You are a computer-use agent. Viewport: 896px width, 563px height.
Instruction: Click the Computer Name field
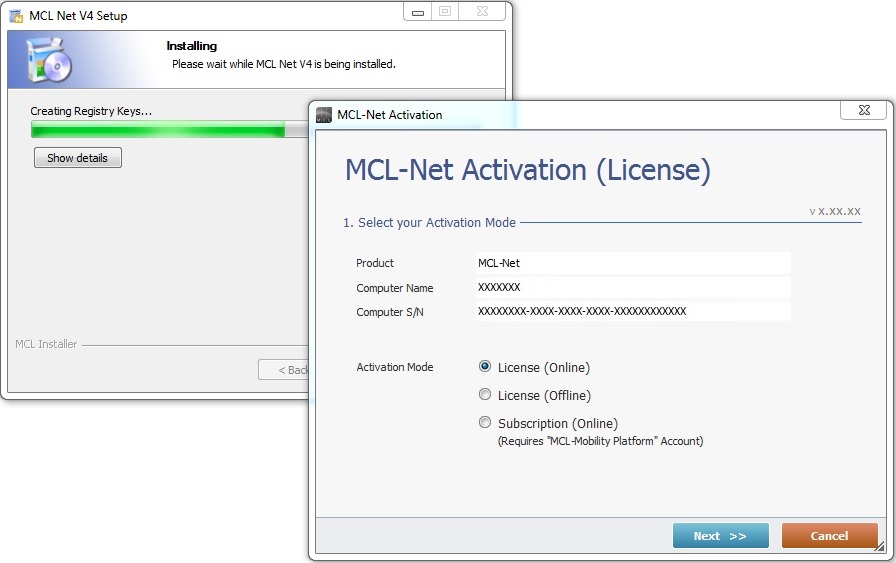coord(633,288)
